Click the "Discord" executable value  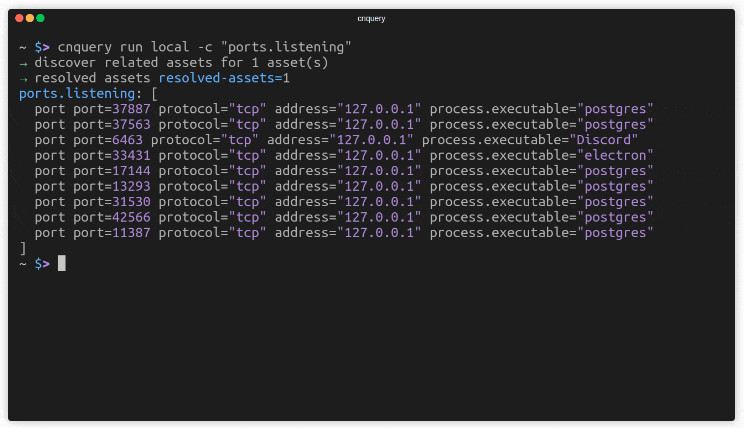(604, 140)
